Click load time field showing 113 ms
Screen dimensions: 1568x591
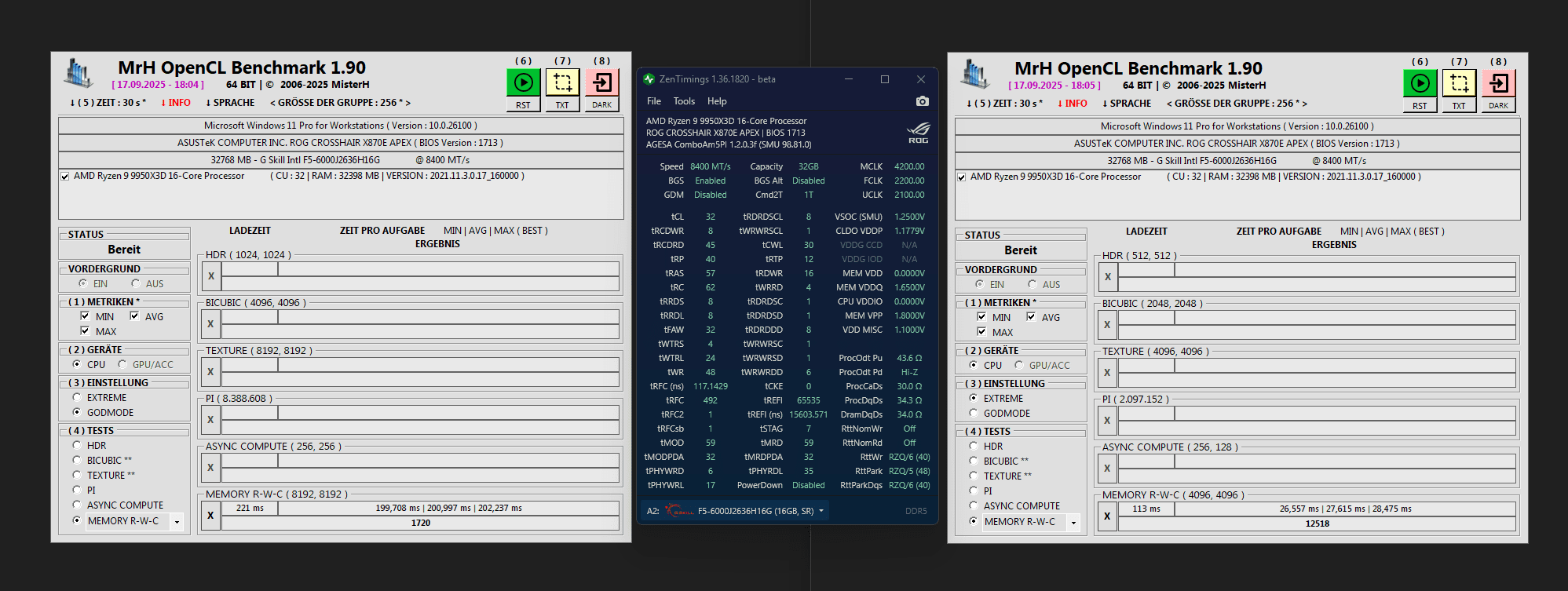click(1146, 509)
